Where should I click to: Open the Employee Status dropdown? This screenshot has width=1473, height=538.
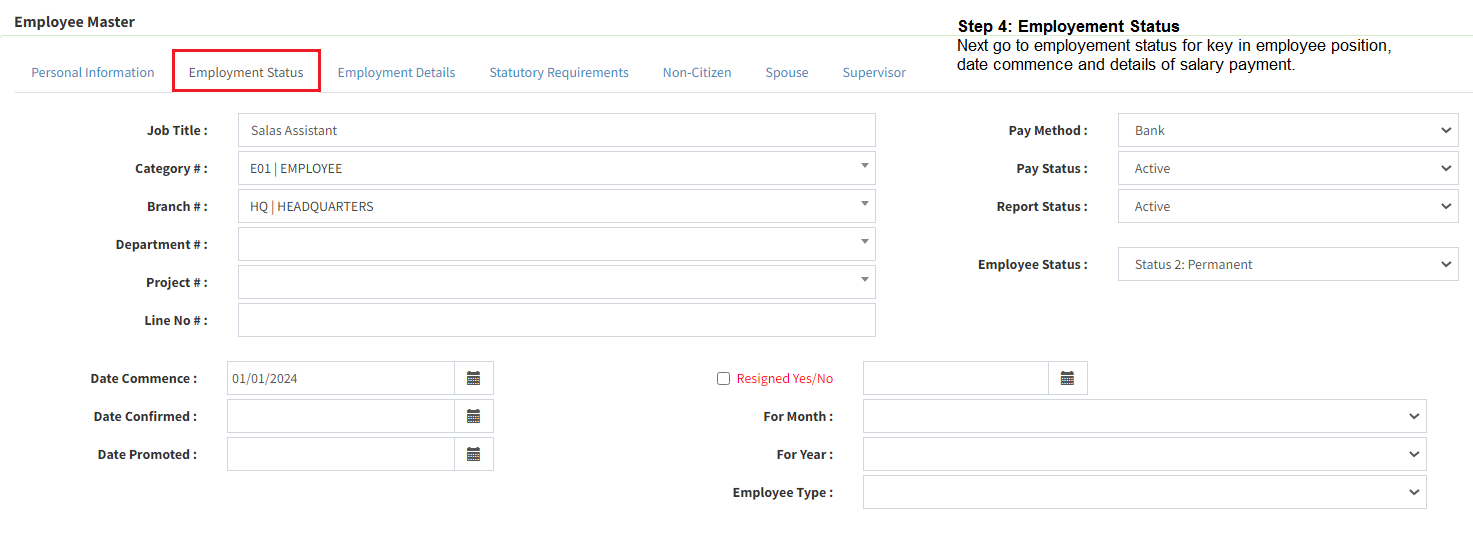[x=1287, y=264]
